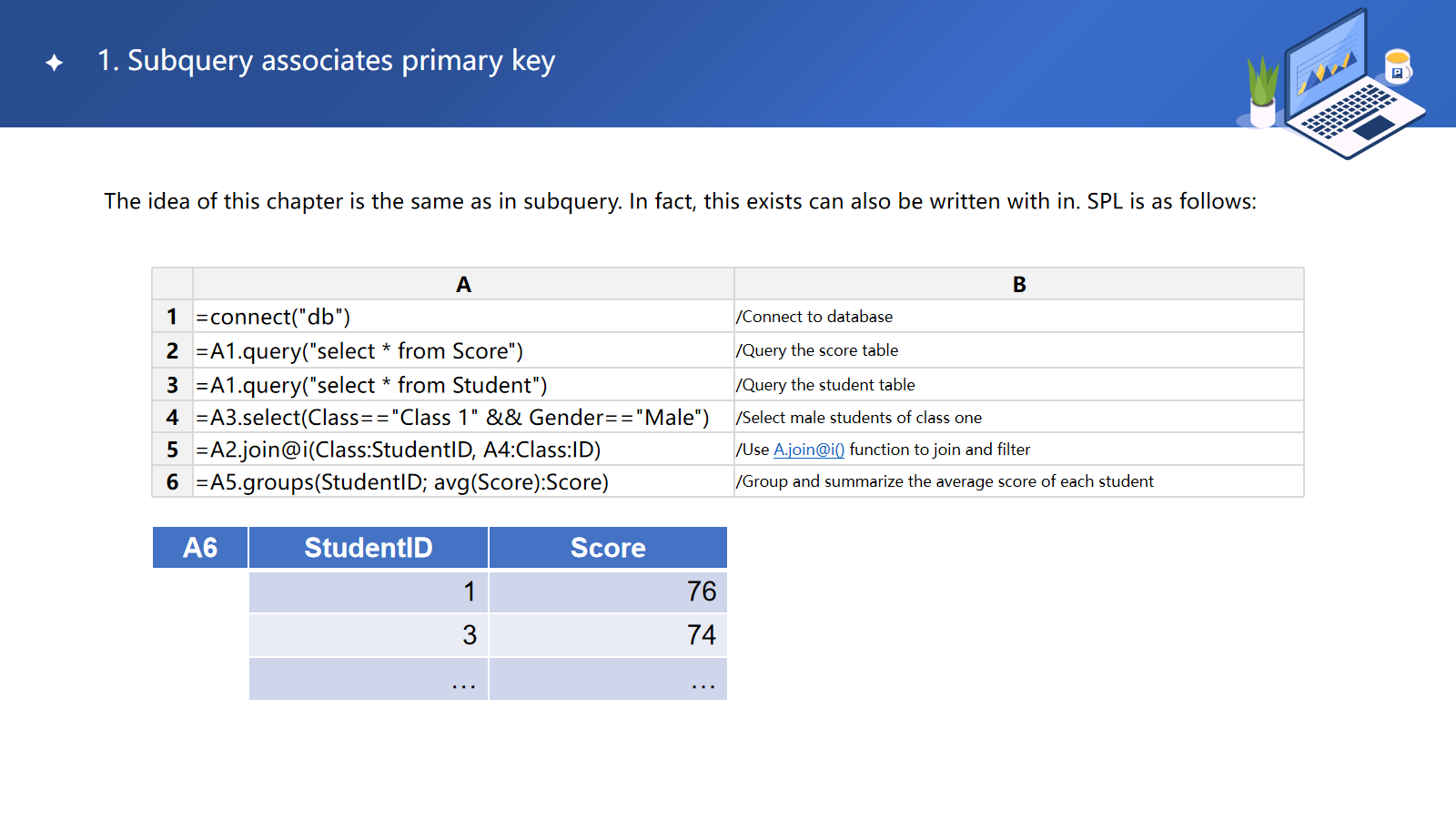Click the Score column header in results
Viewport: 1456px width, 819px height.
coord(608,548)
